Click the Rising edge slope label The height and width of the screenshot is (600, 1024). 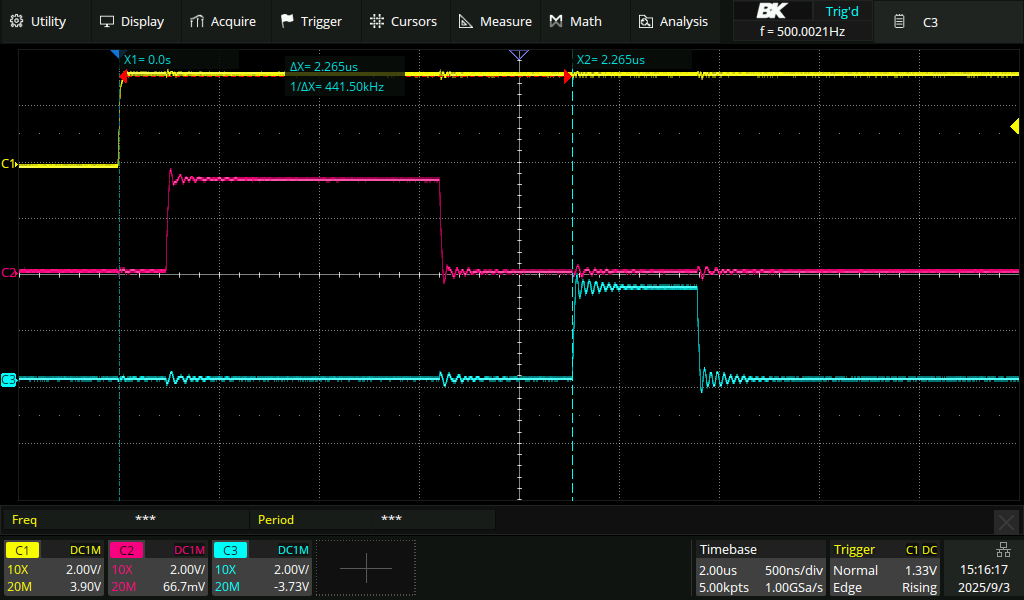(920, 588)
